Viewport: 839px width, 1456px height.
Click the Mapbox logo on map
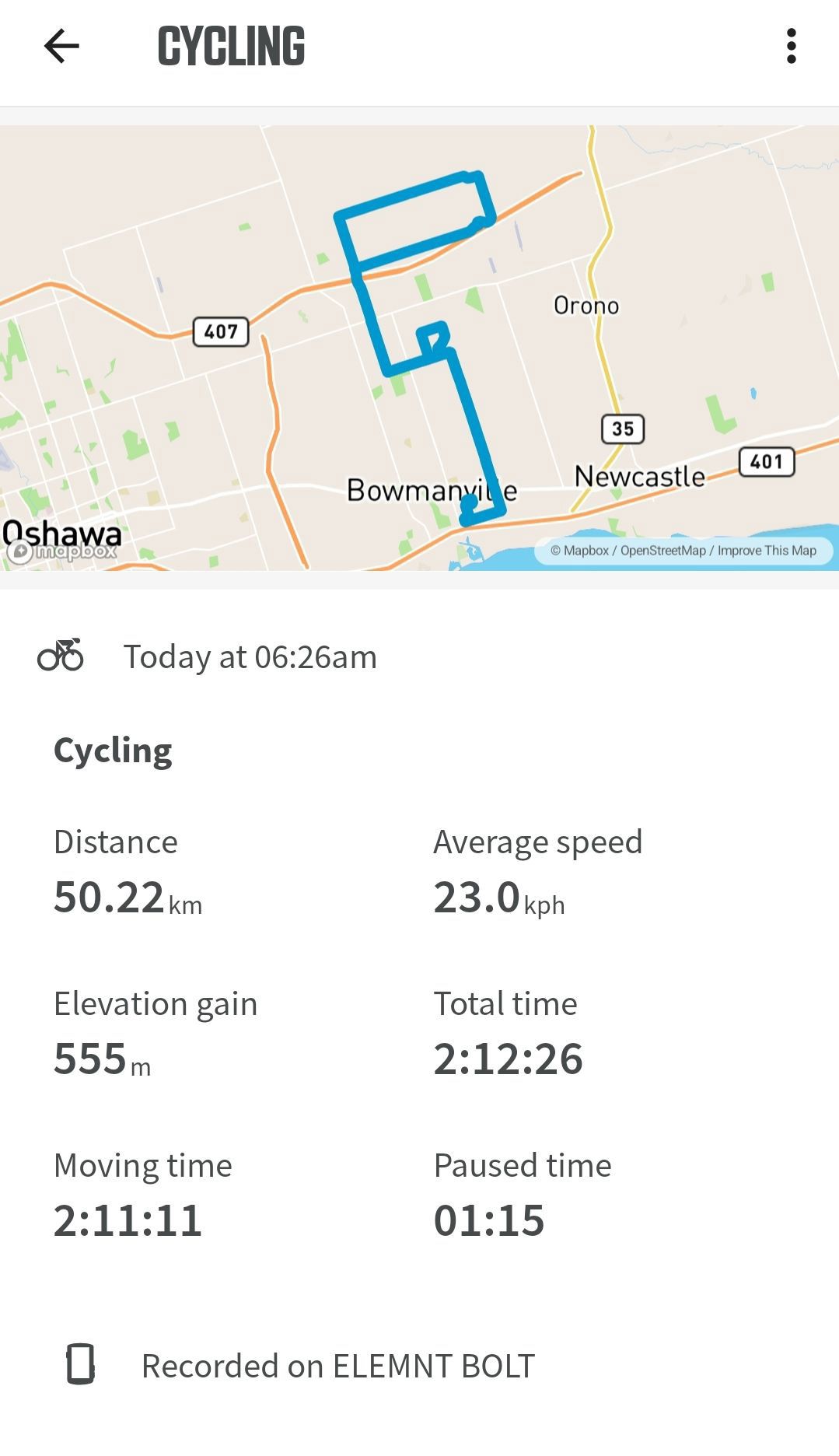pos(62,551)
